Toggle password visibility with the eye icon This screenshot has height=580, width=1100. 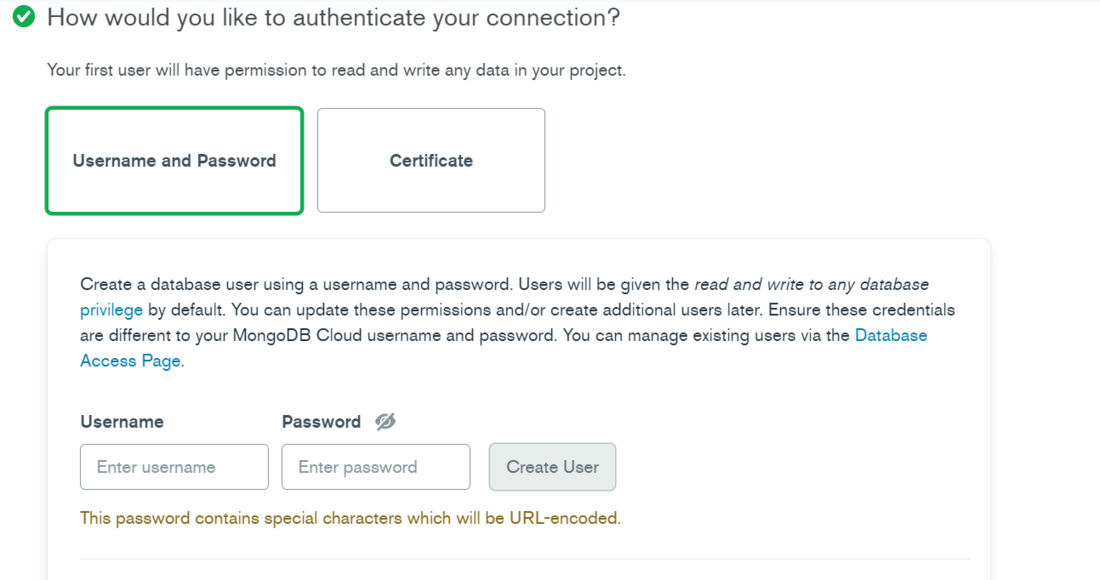(385, 422)
